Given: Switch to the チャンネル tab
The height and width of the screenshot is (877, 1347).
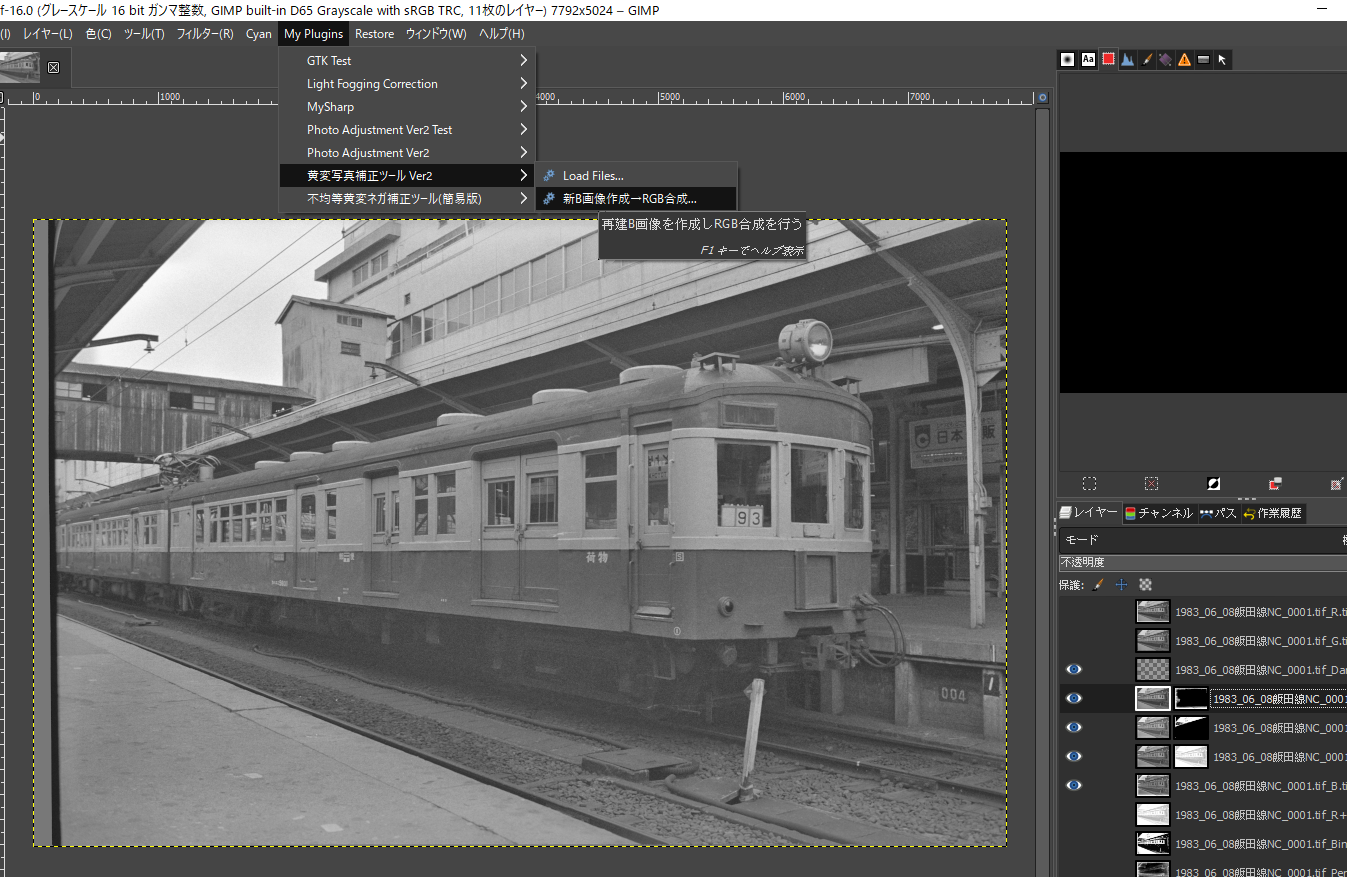Looking at the screenshot, I should click(x=1159, y=513).
